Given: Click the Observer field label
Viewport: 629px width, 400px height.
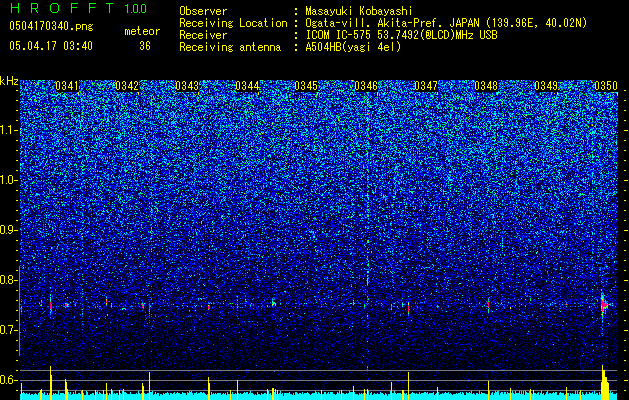Looking at the screenshot, I should (203, 11).
